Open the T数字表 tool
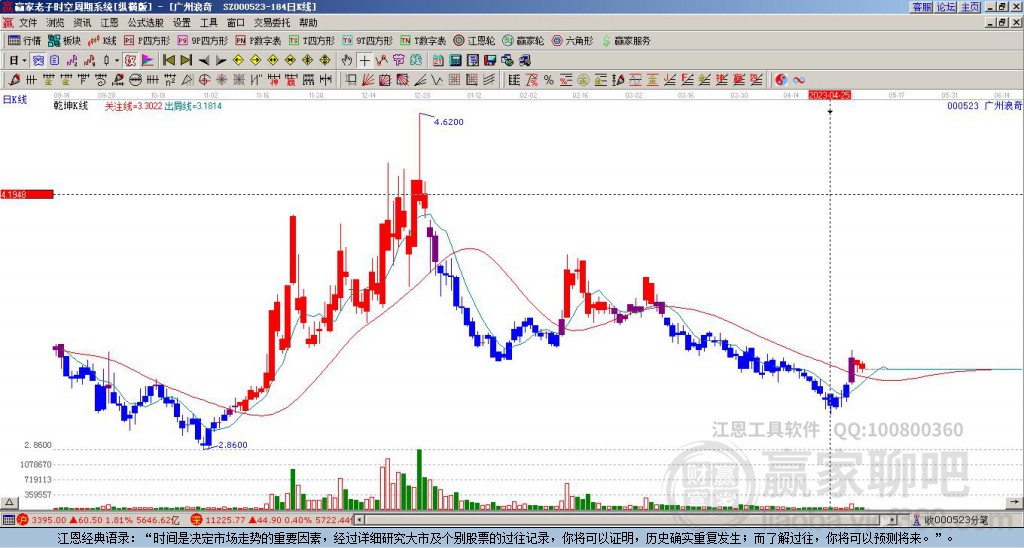 point(423,40)
